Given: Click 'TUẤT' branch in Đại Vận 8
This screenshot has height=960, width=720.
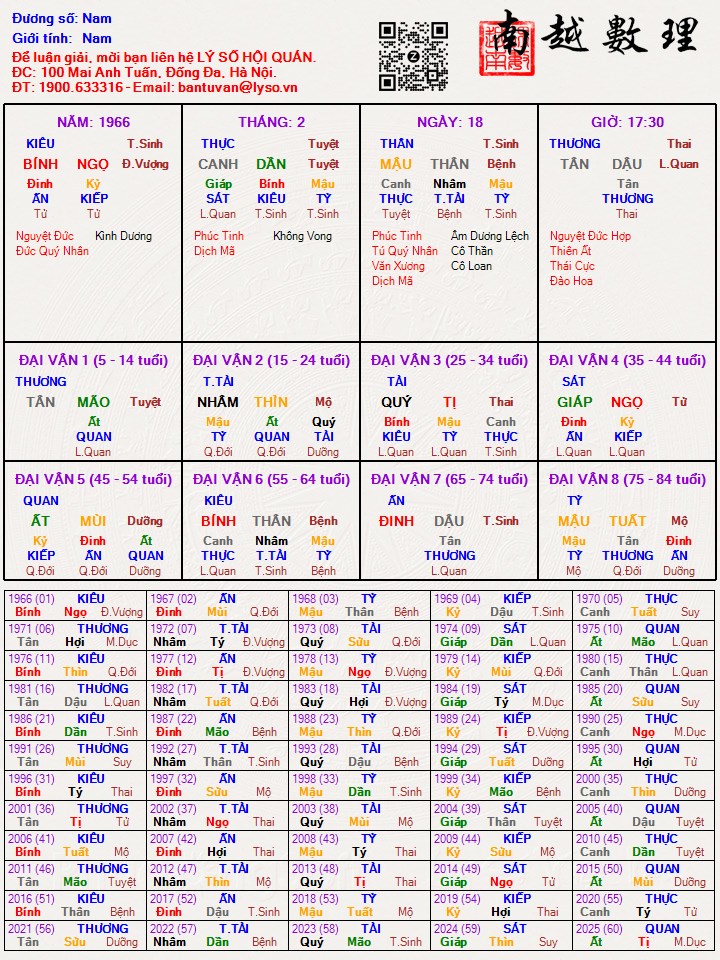Looking at the screenshot, I should 628,521.
